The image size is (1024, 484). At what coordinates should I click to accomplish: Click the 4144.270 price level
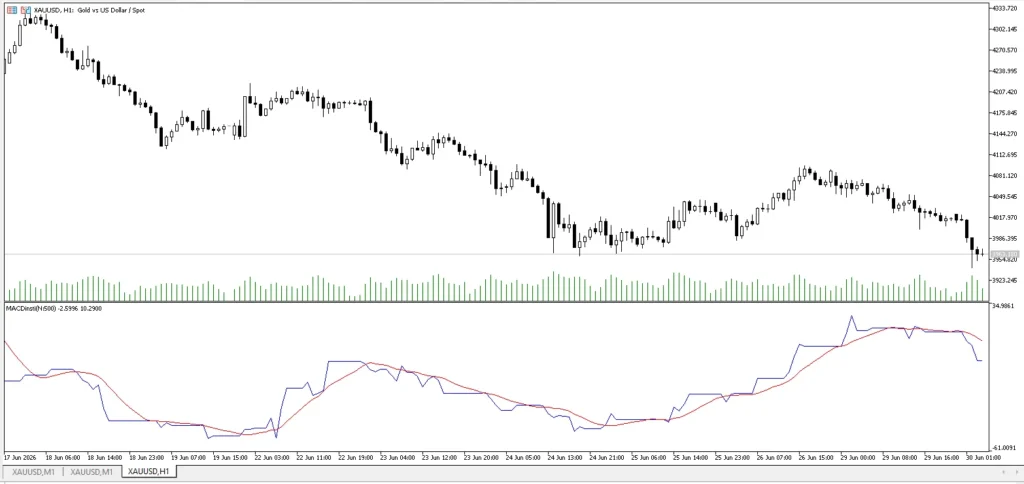pyautogui.click(x=1005, y=134)
